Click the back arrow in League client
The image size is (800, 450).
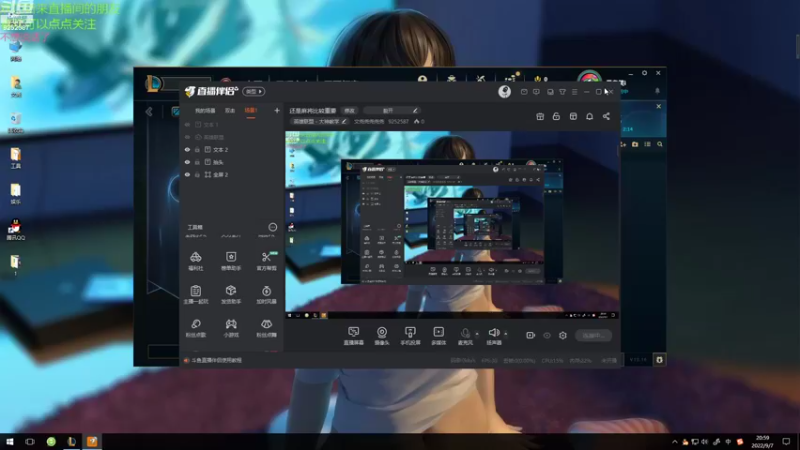pyautogui.click(x=149, y=112)
